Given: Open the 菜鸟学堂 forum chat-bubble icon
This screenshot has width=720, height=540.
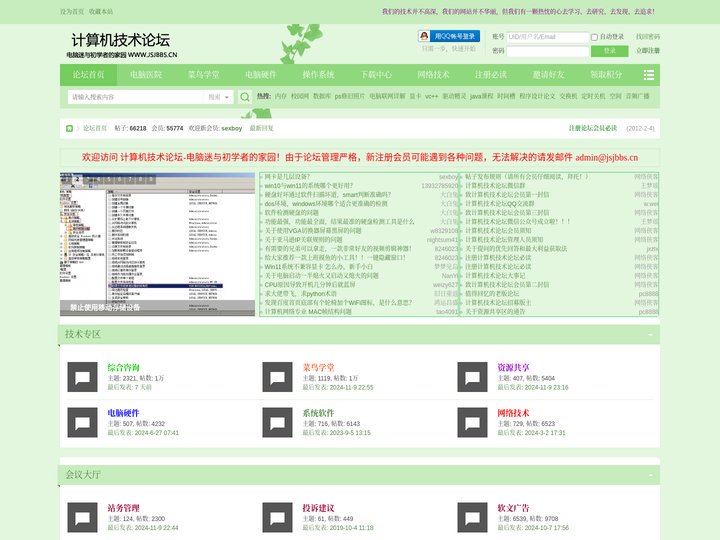Looking at the screenshot, I should [277, 377].
